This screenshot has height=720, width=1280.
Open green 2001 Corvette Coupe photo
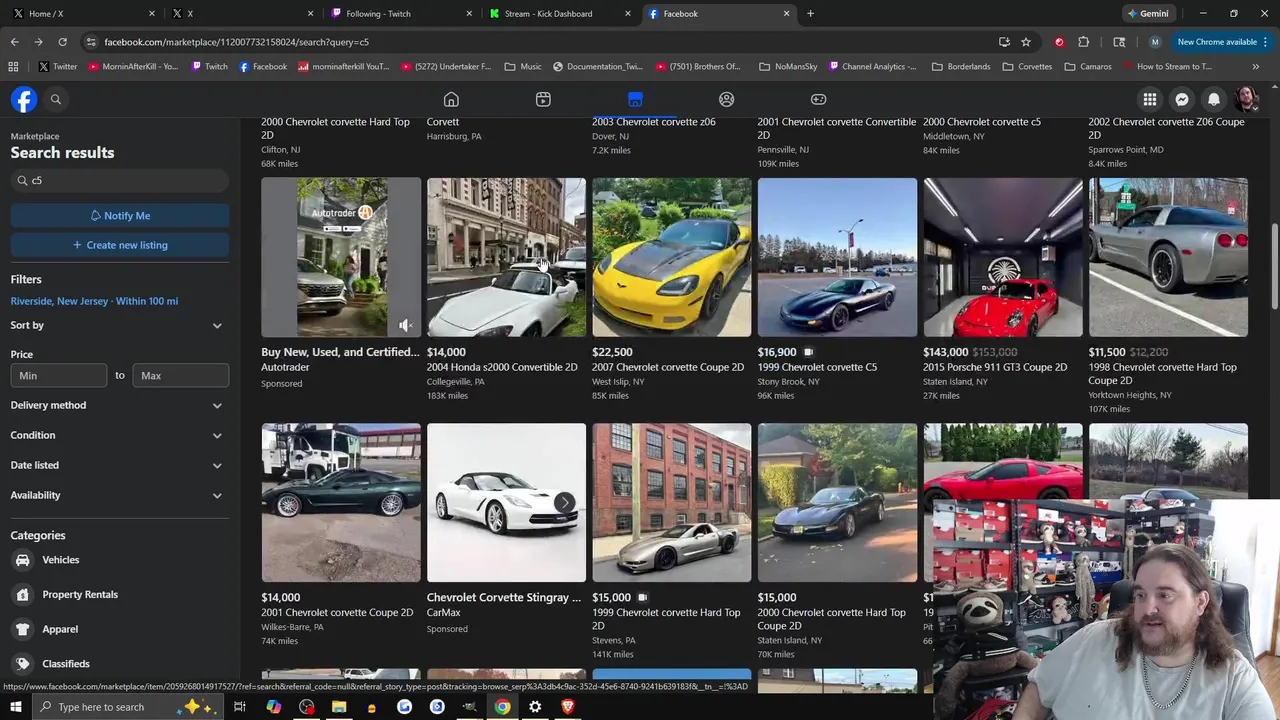coord(341,503)
